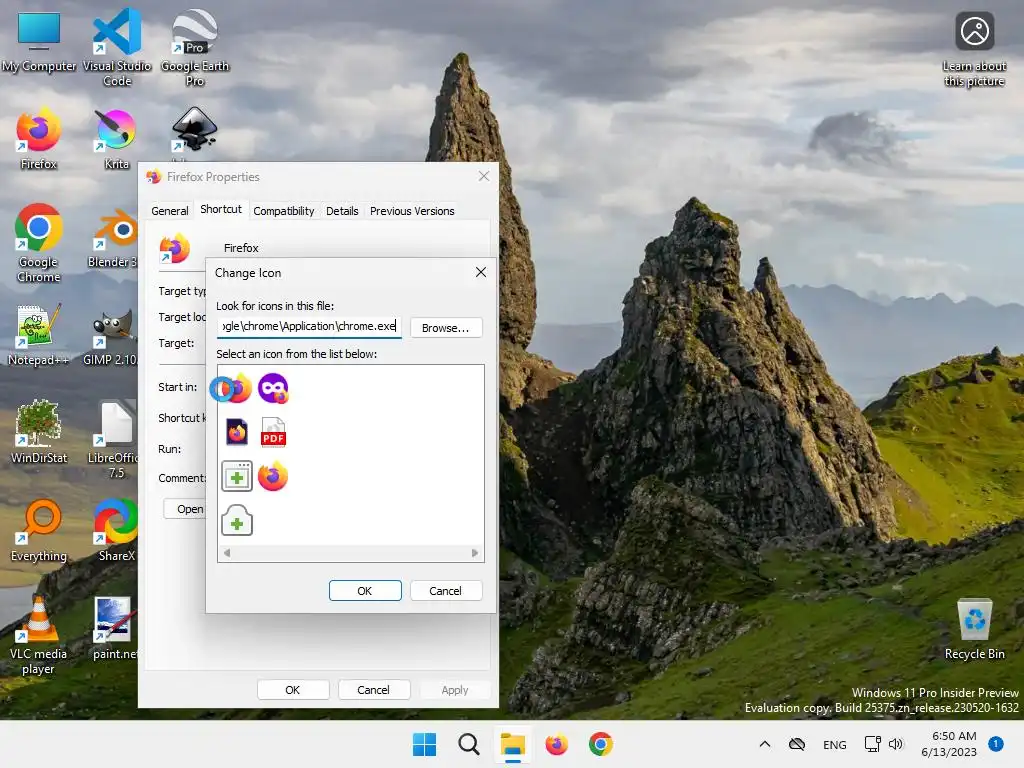This screenshot has width=1024, height=768.
Task: Open the ENG language indicator
Action: click(835, 744)
